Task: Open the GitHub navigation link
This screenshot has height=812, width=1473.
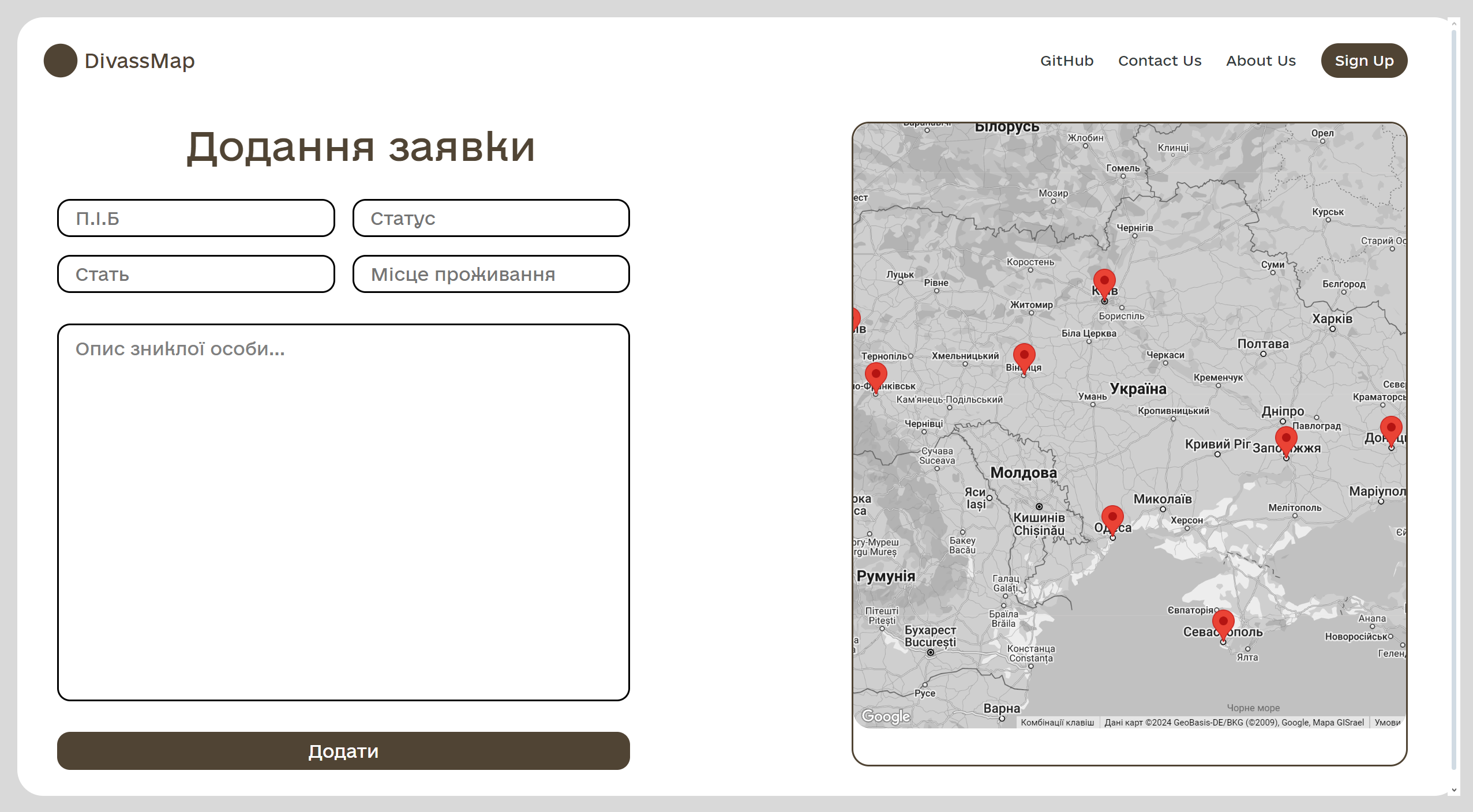Action: point(1066,61)
